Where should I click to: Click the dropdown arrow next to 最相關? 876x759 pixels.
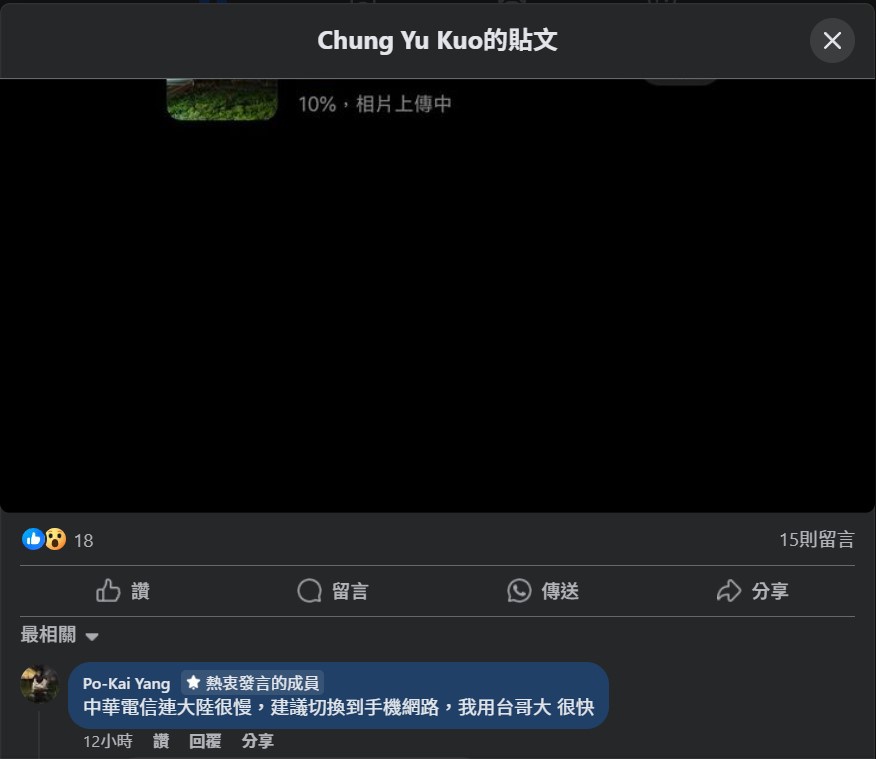click(92, 636)
